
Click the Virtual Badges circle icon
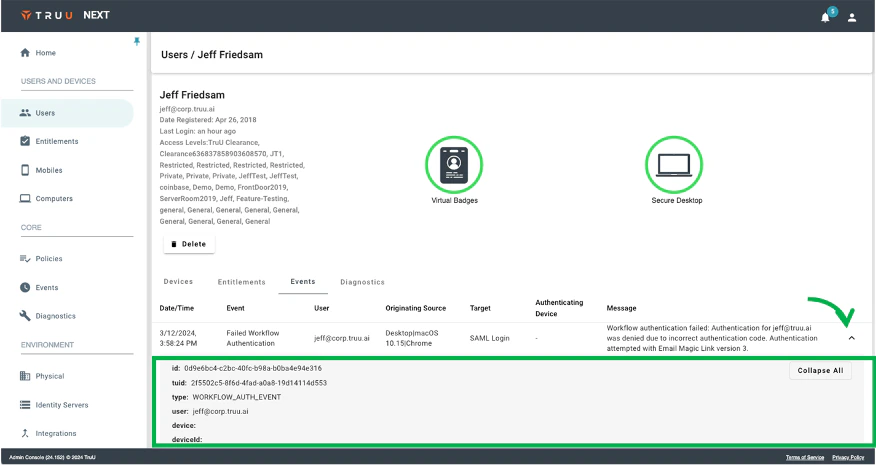454,163
